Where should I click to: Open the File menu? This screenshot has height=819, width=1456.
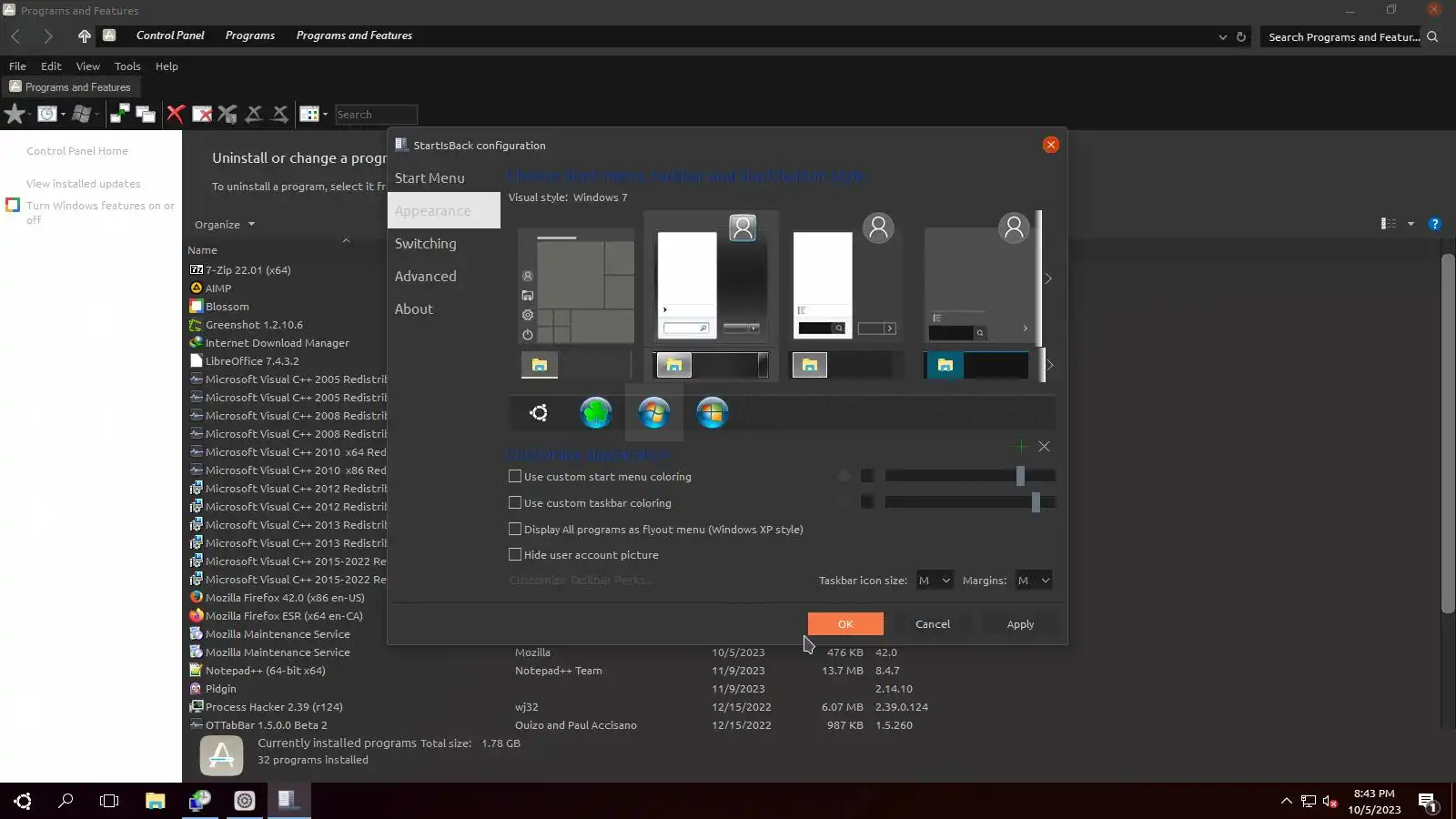tap(17, 66)
